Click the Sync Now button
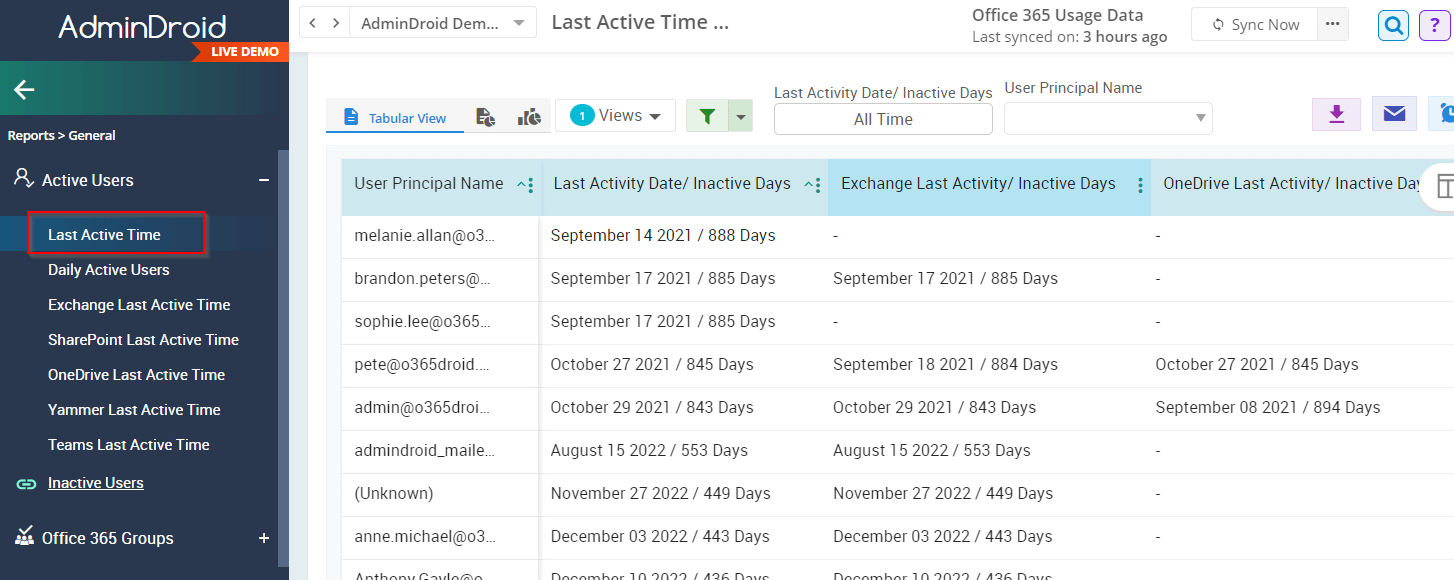Image resolution: width=1454 pixels, height=580 pixels. [1254, 25]
